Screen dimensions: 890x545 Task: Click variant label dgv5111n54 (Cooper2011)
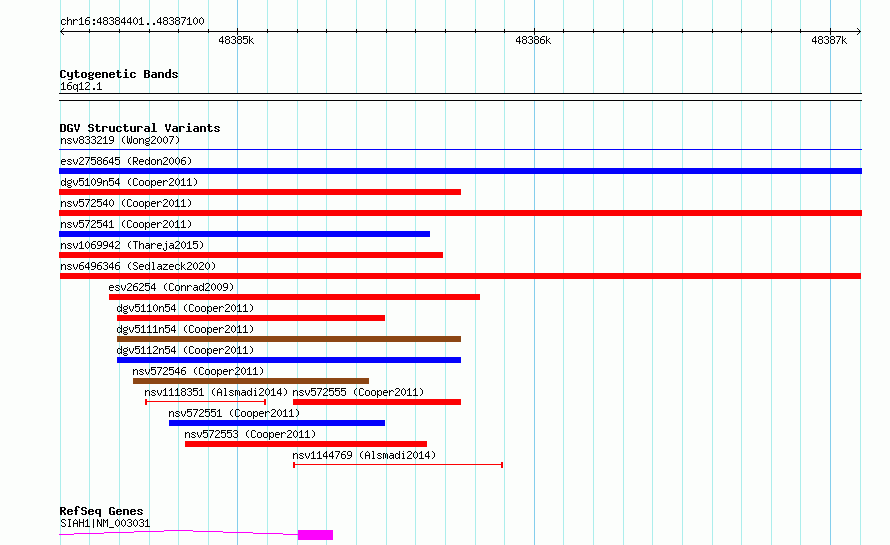coord(185,329)
